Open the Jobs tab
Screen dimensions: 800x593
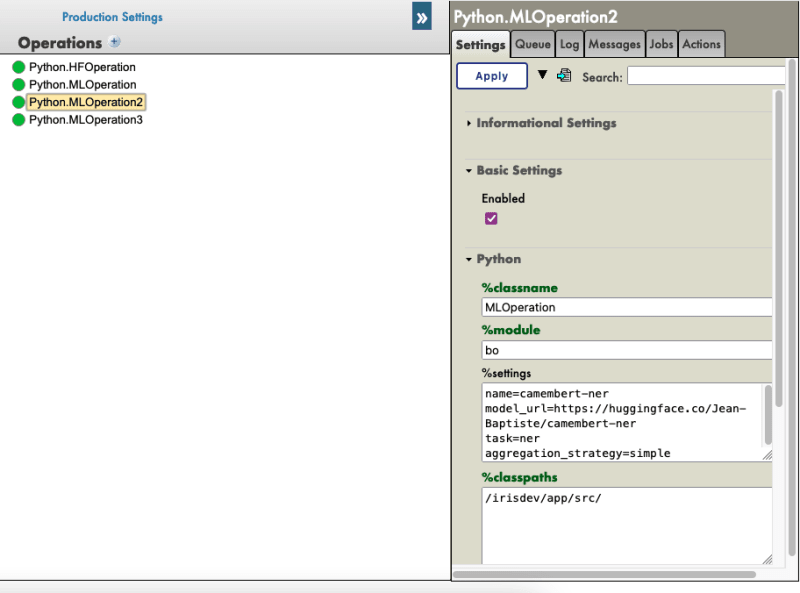point(661,44)
